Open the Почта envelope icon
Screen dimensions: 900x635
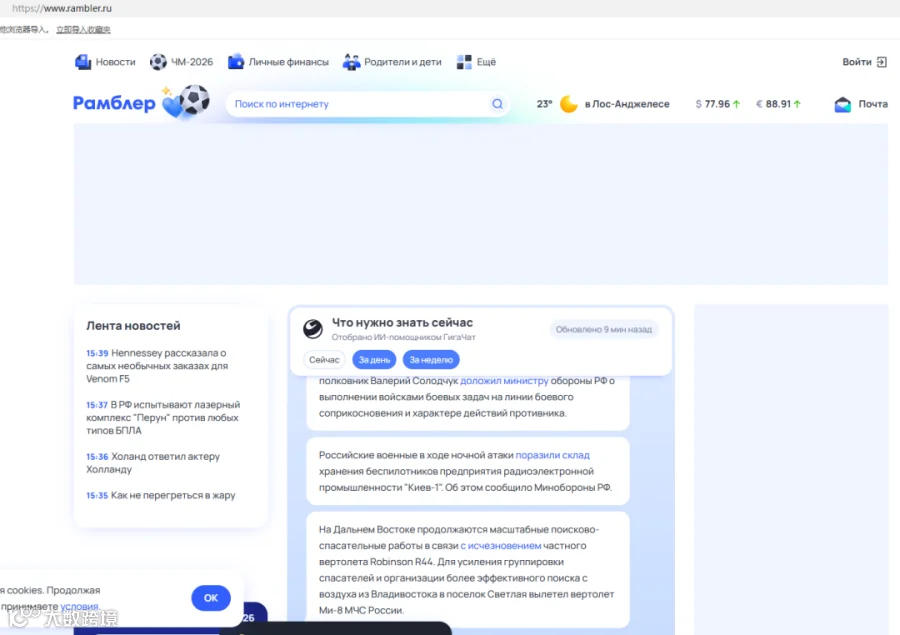tap(843, 104)
